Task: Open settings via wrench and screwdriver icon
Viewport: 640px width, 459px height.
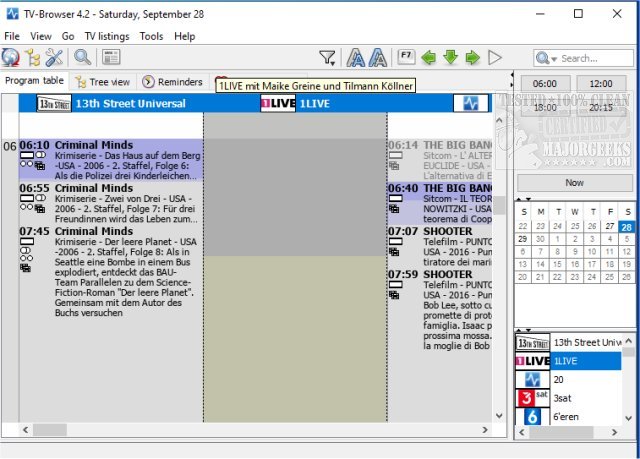Action: 54,58
